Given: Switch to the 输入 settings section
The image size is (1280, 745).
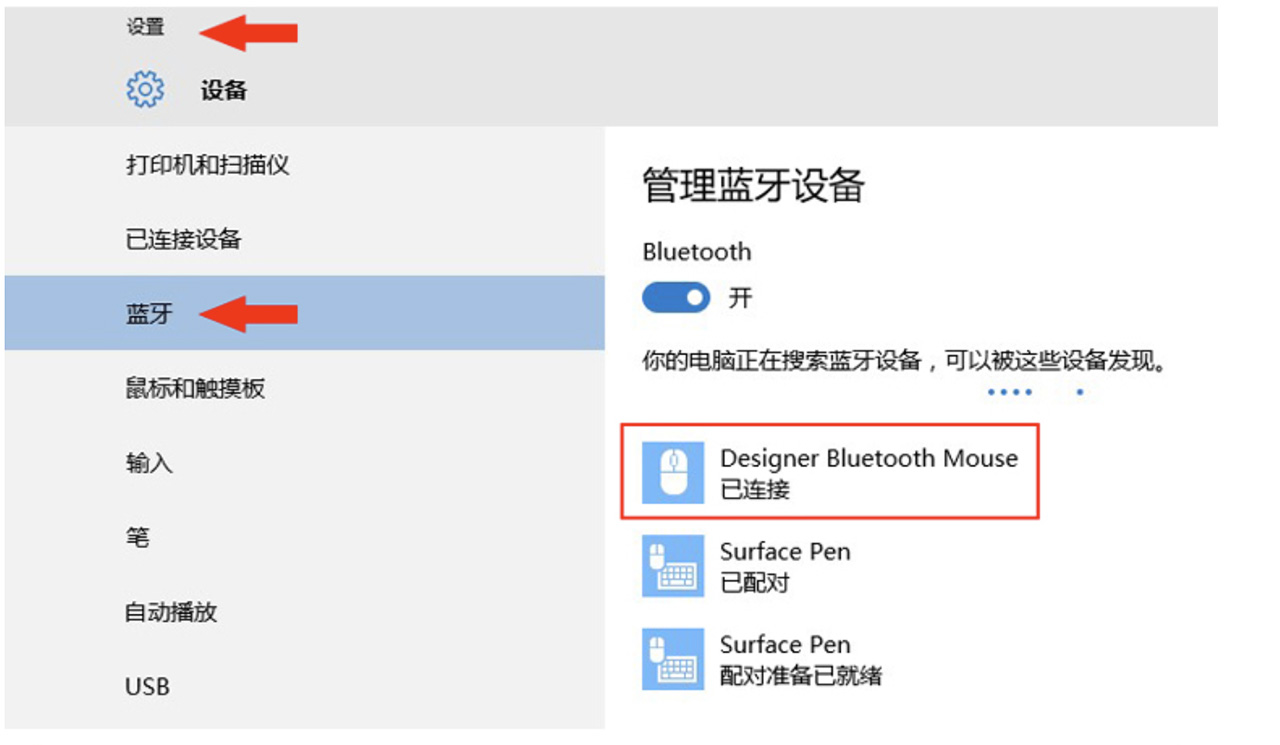Looking at the screenshot, I should pos(150,463).
